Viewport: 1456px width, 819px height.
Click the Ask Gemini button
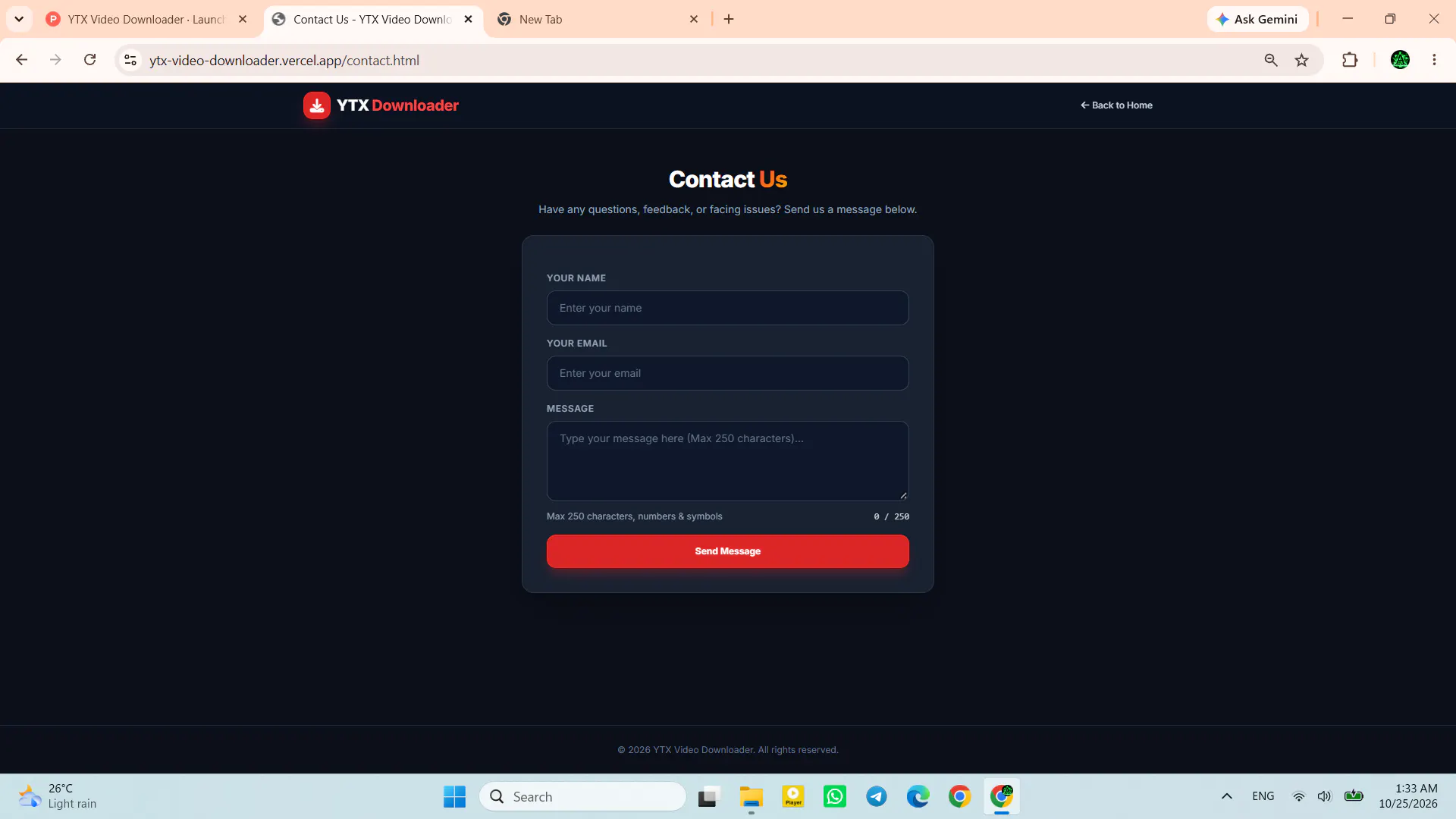coord(1257,19)
